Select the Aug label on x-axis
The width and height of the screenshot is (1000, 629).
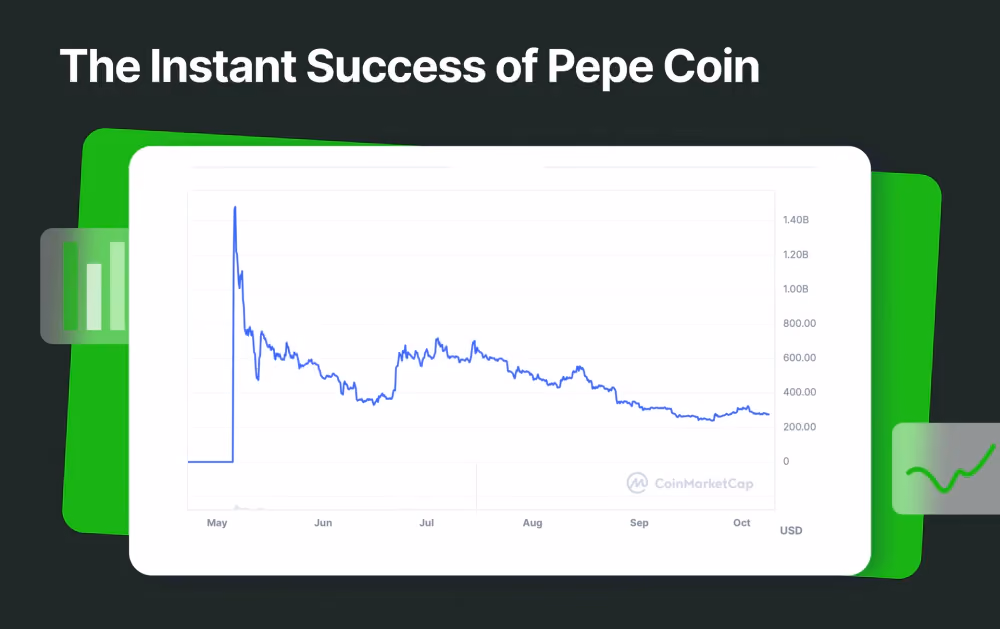(x=533, y=522)
